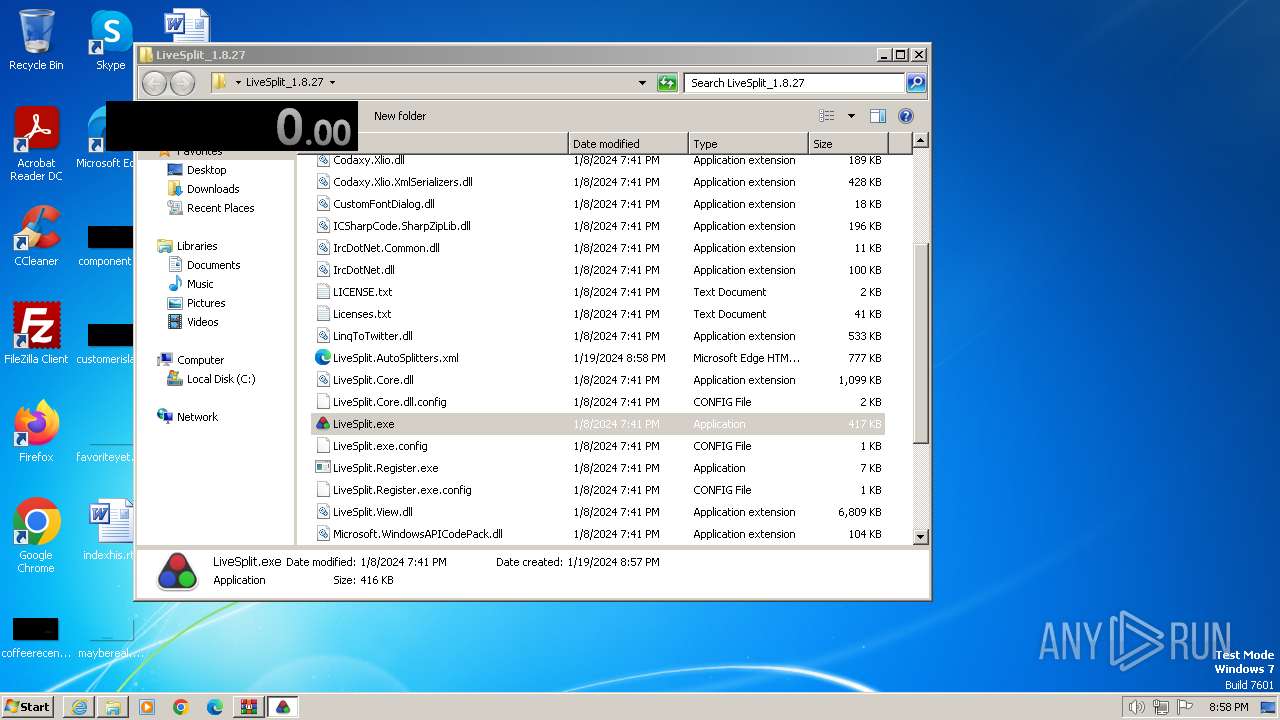
Task: Expand the LiveSplit_1.8.27 breadcrumb arrow
Action: 332,83
